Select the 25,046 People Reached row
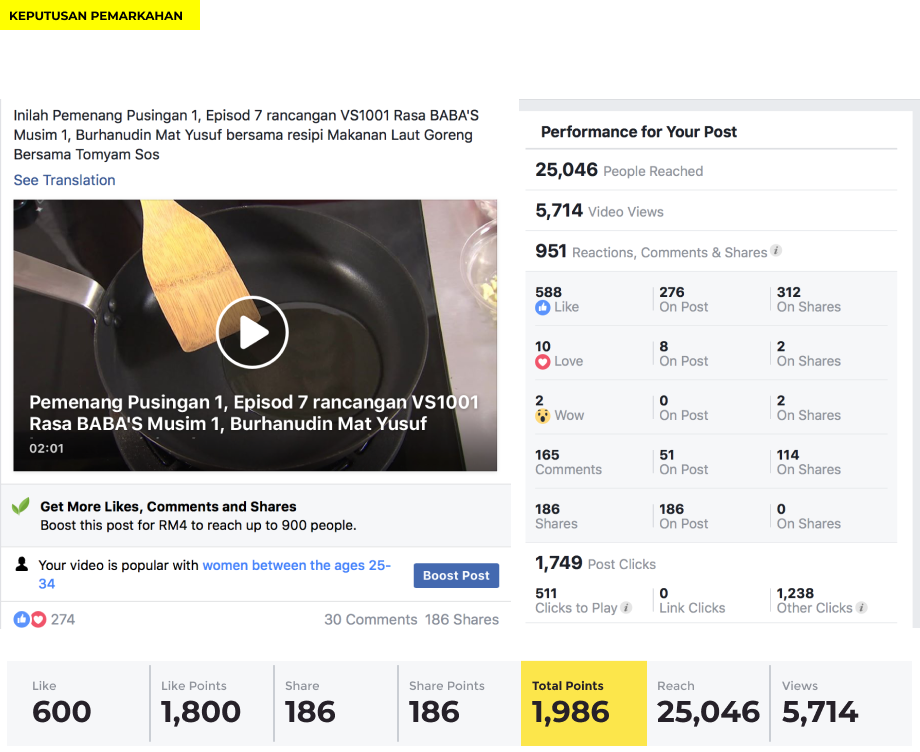The image size is (920, 752). point(711,170)
